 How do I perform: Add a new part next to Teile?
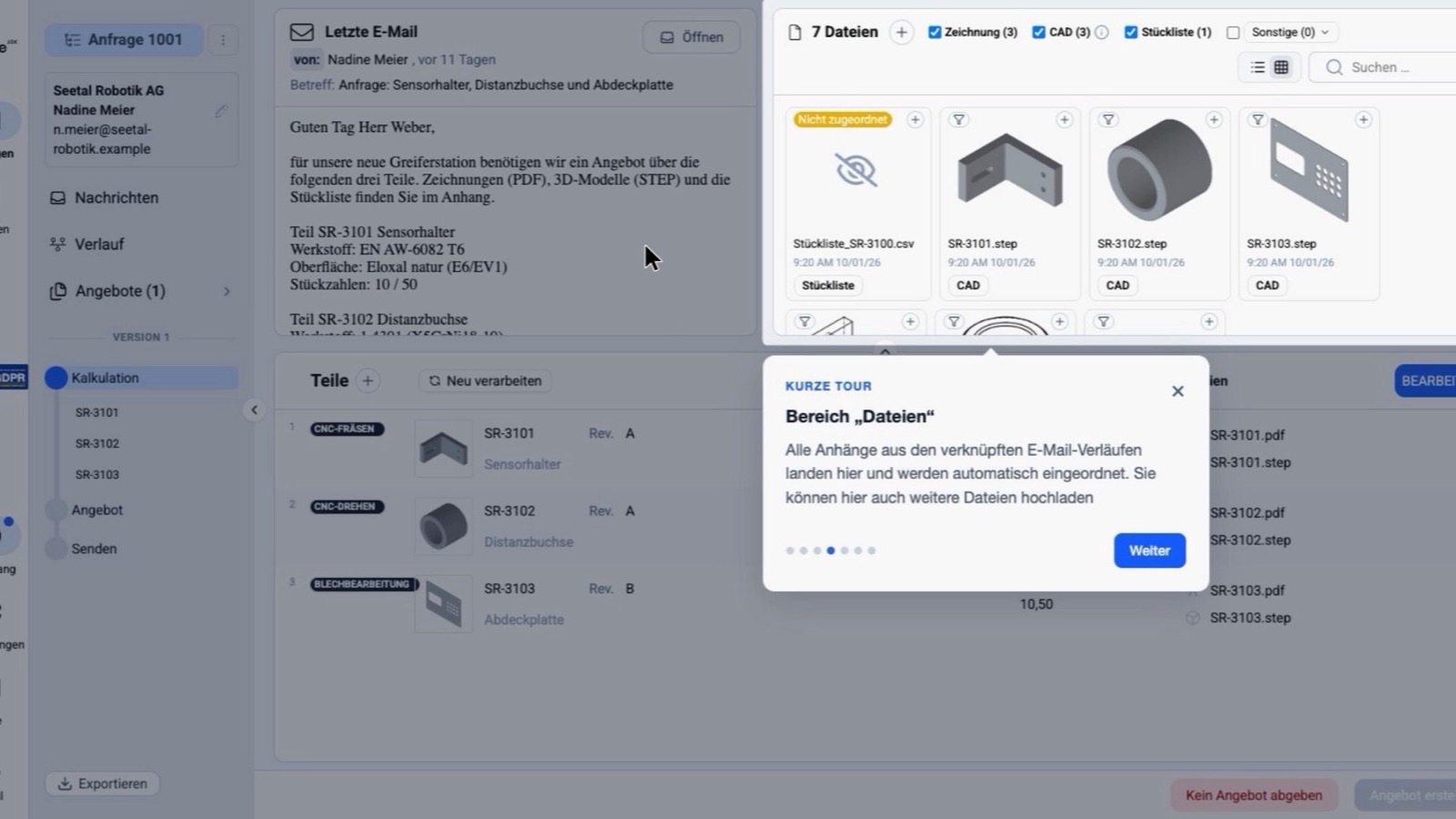click(x=368, y=380)
